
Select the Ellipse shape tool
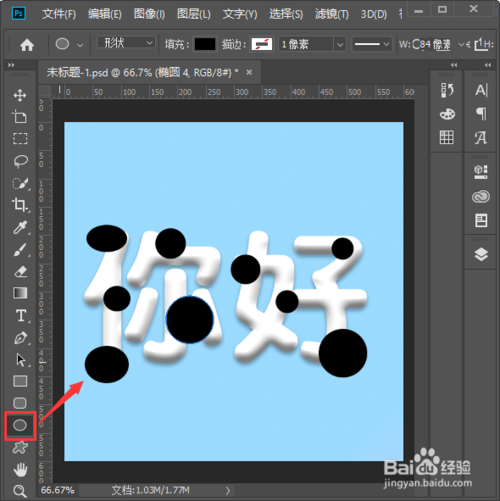20,425
